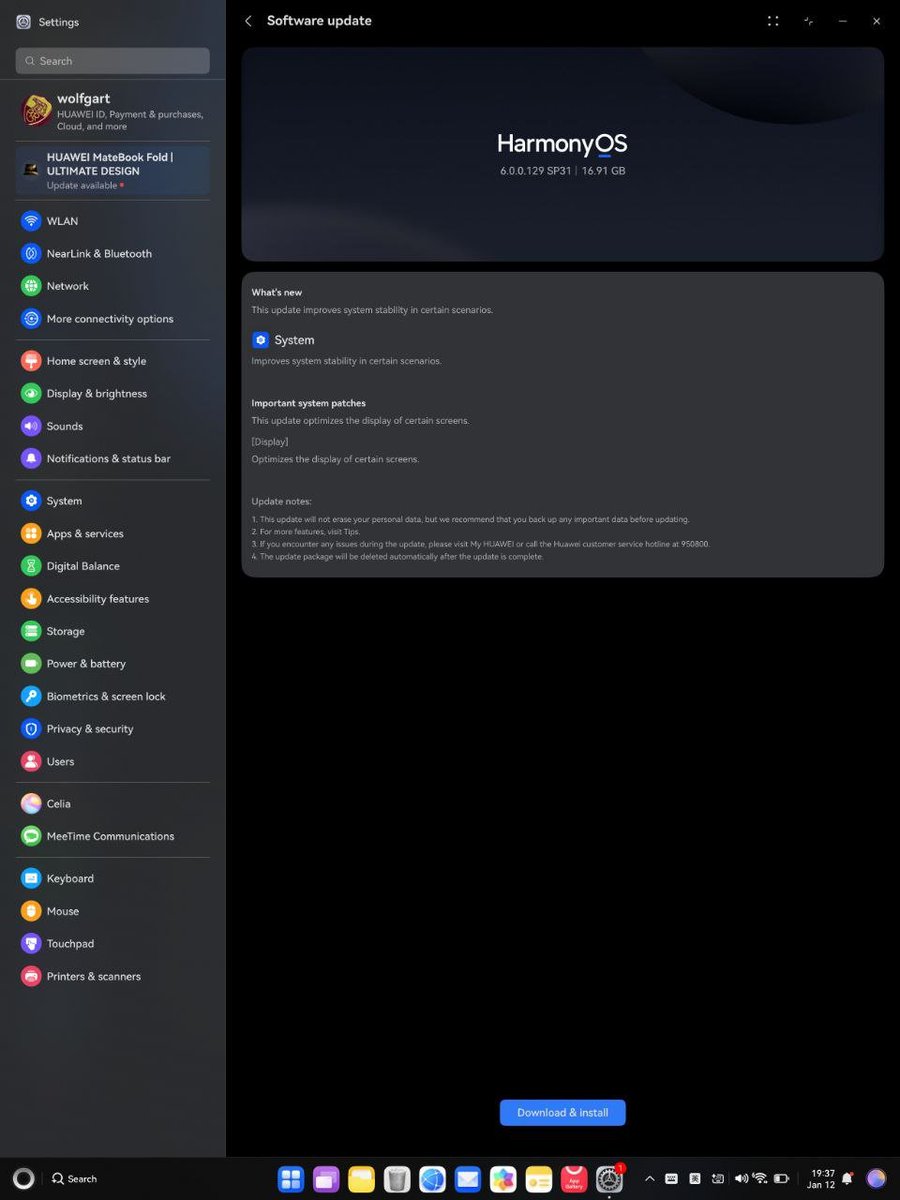This screenshot has width=900, height=1200.
Task: Click the Settings search field
Action: click(113, 61)
